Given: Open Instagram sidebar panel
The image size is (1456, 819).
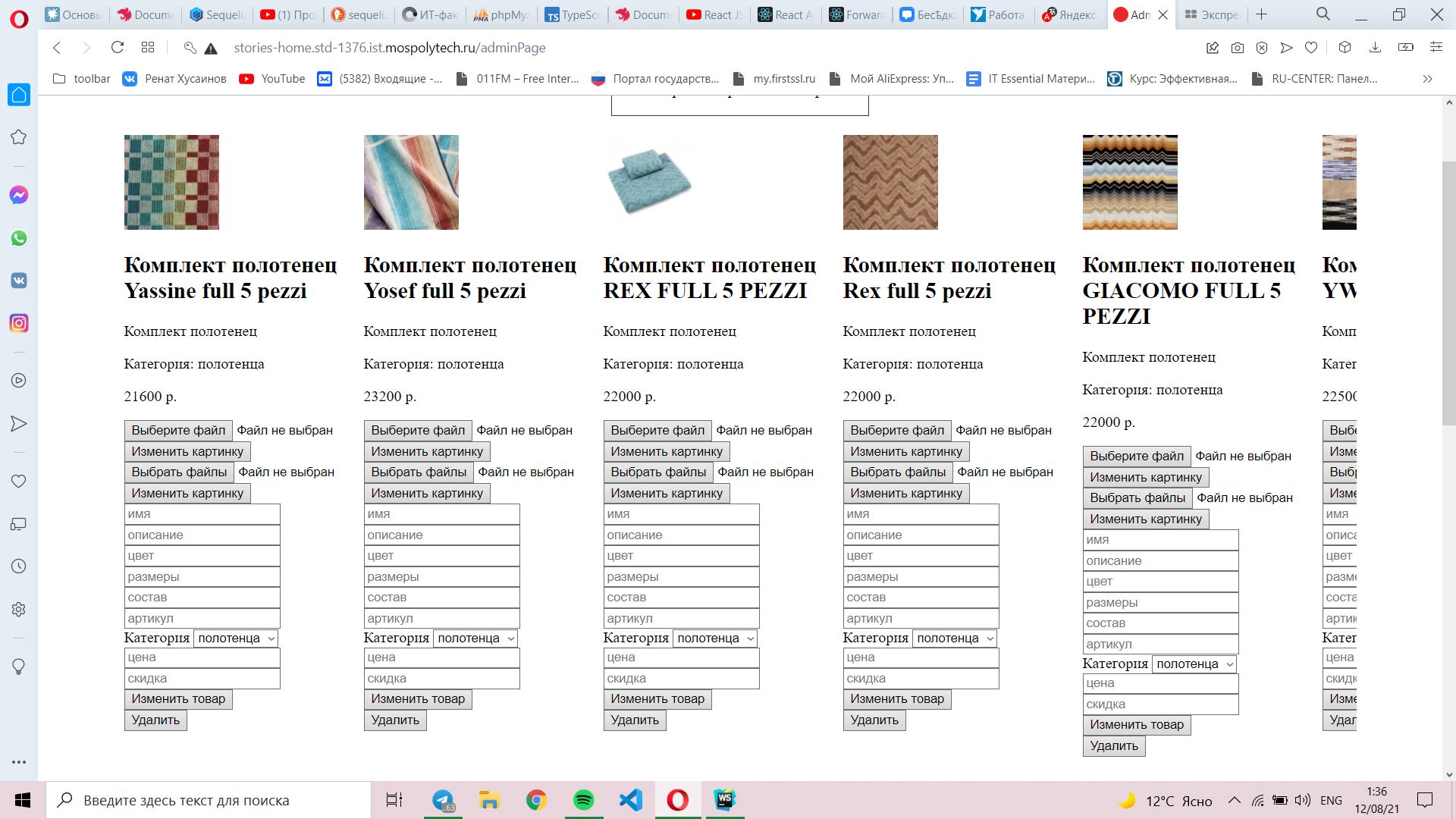Looking at the screenshot, I should click(x=19, y=323).
